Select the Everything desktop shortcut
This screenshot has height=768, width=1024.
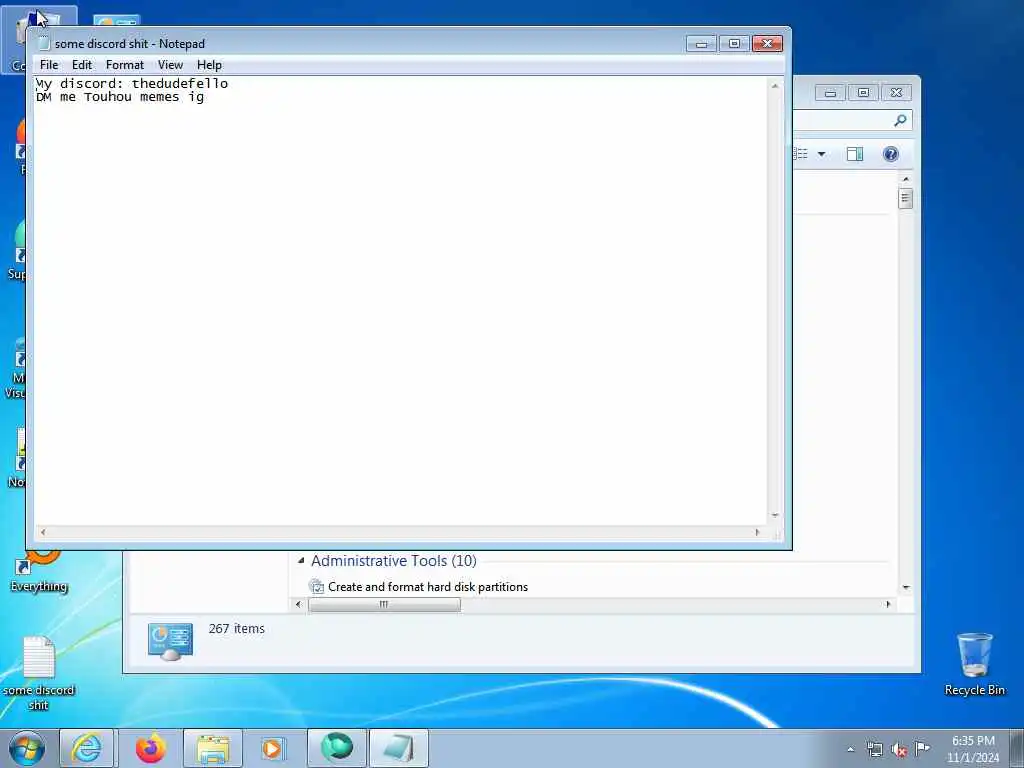click(x=39, y=571)
